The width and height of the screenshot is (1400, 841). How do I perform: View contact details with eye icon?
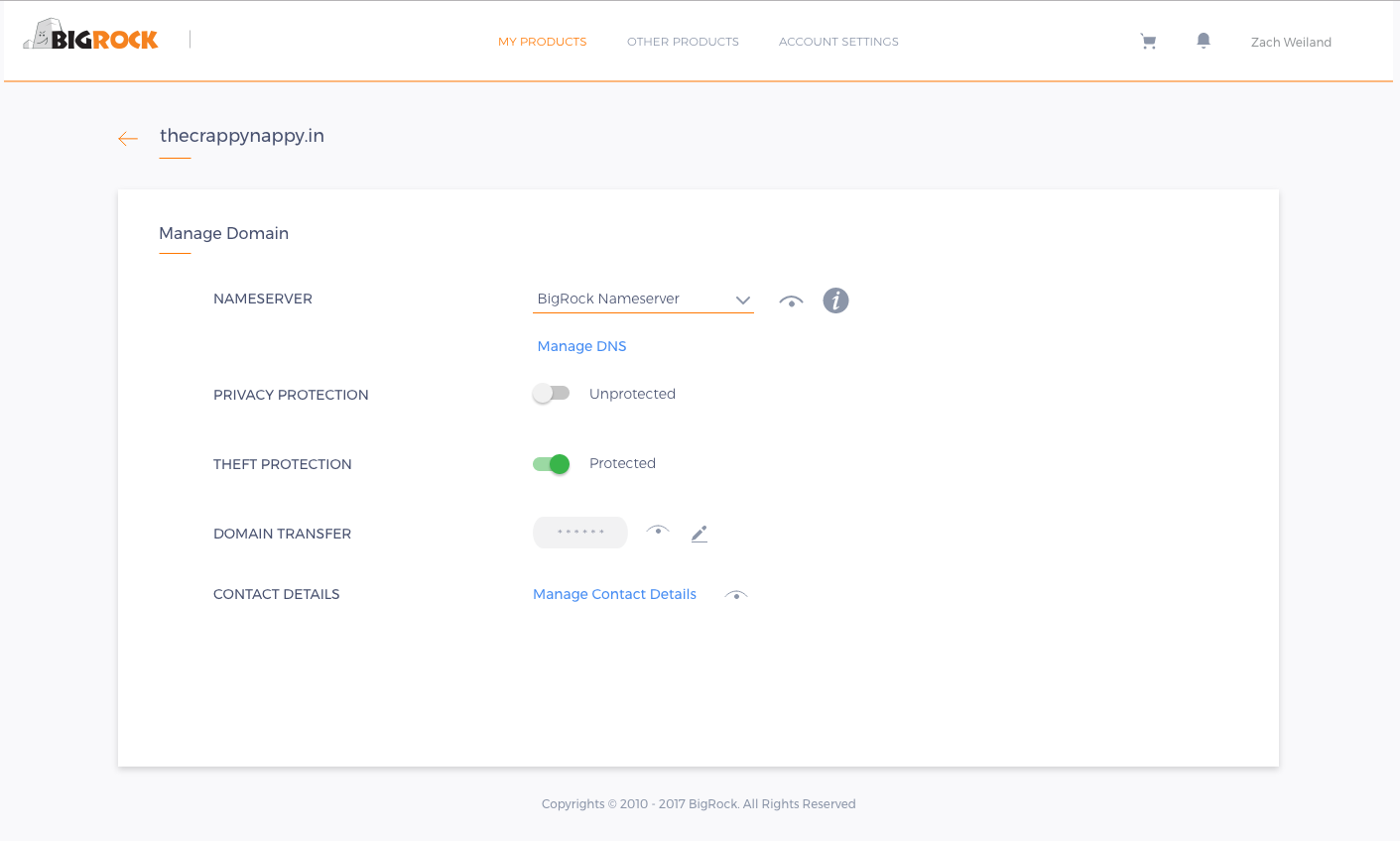point(736,595)
